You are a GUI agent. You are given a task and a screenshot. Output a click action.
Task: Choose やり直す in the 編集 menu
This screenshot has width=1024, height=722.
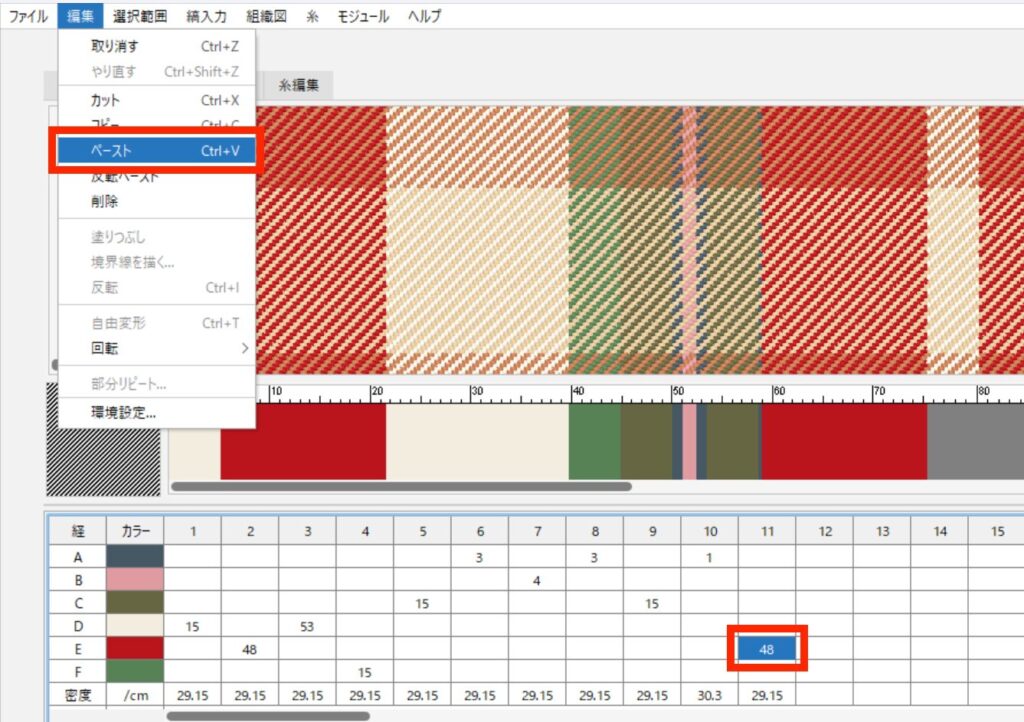click(157, 72)
